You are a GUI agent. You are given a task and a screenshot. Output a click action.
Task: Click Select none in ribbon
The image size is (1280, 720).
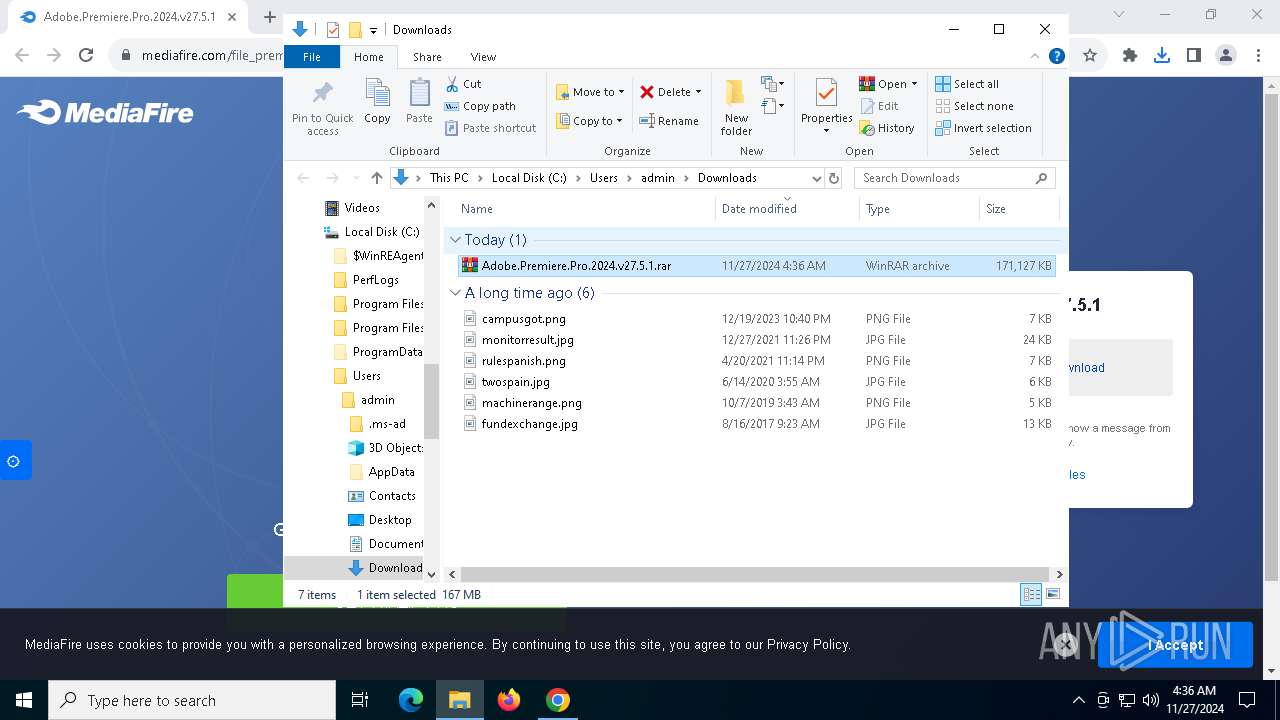[975, 106]
